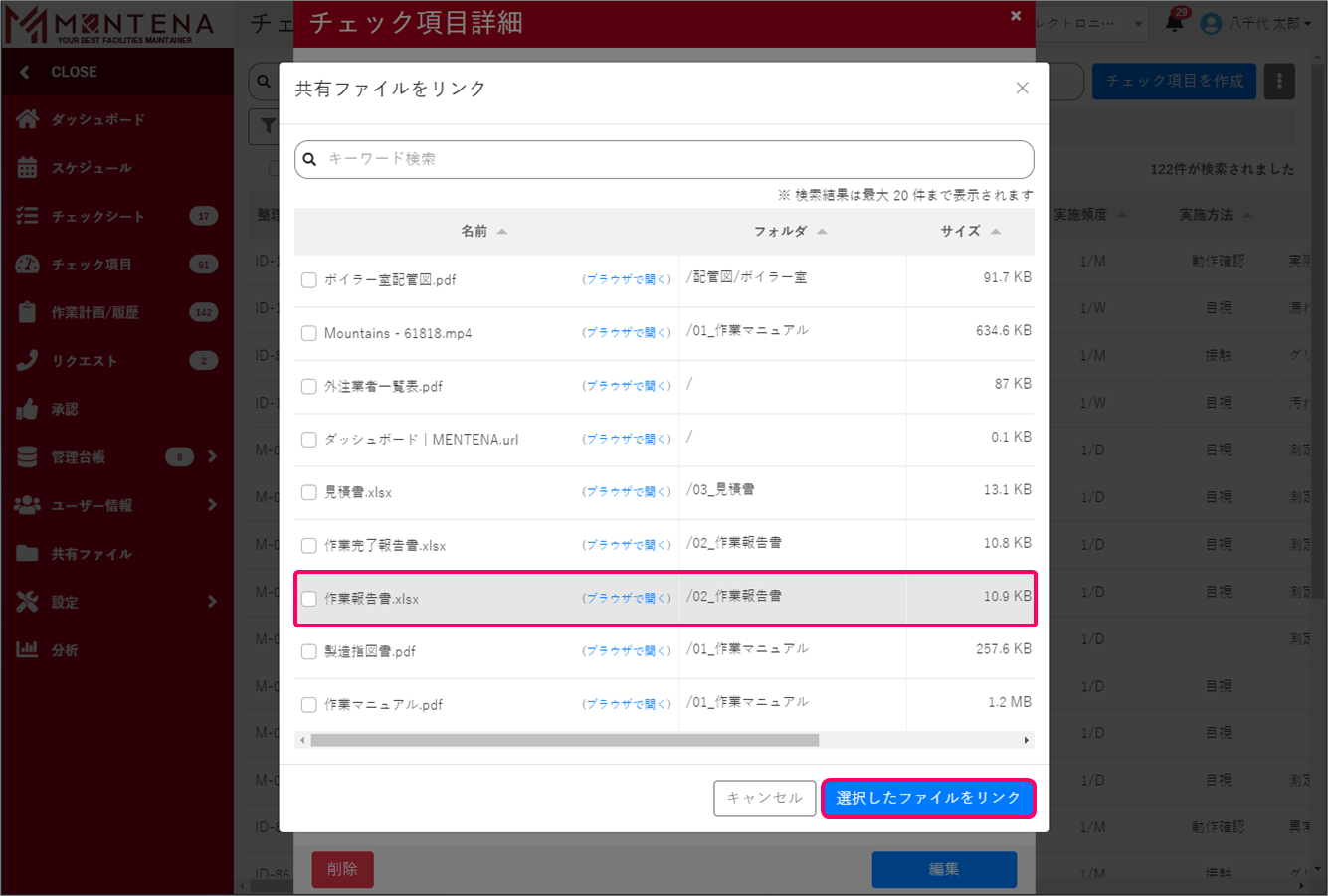Open 承認 thumbs-up icon in sidebar

[27, 409]
